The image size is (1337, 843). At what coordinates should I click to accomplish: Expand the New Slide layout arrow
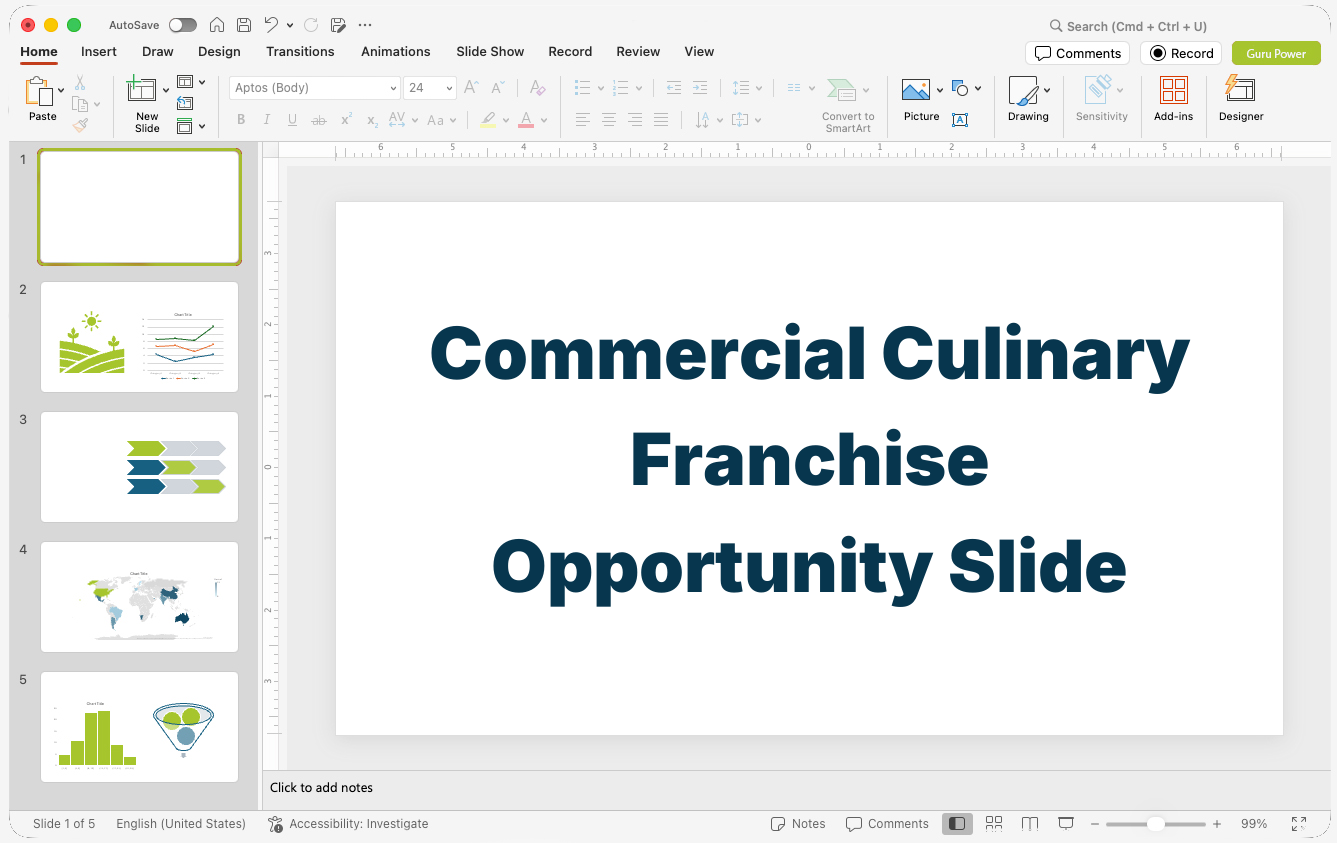(166, 90)
